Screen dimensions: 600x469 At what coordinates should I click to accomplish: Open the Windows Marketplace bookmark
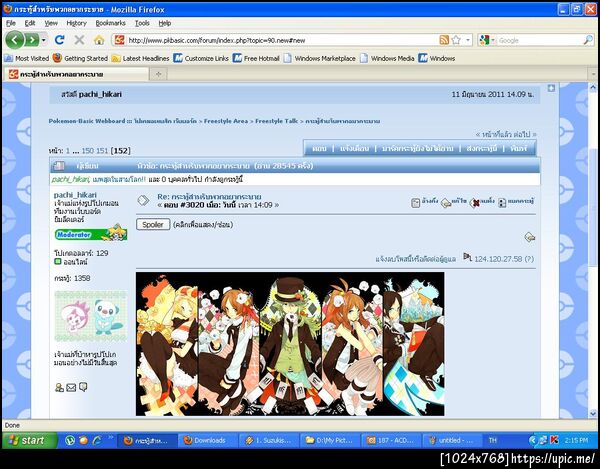tap(320, 58)
